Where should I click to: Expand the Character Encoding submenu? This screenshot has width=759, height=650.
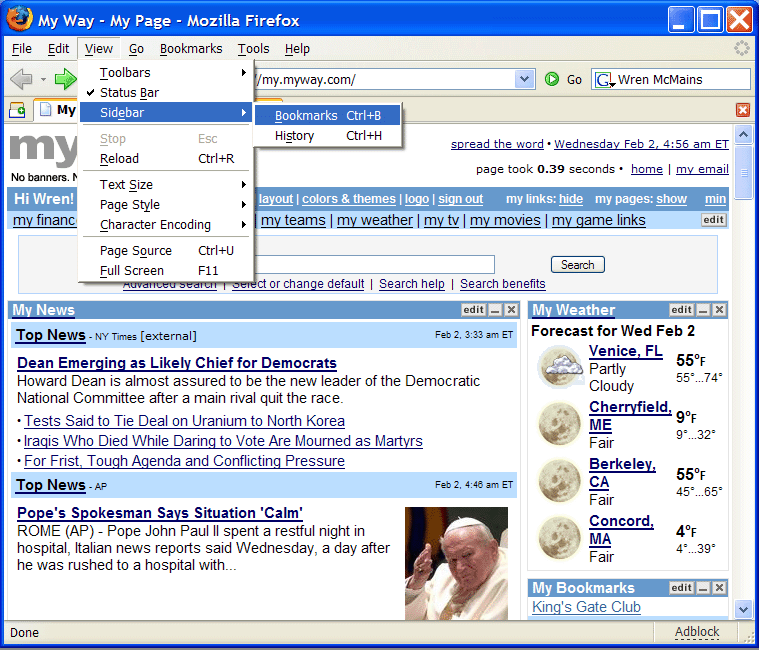click(x=166, y=225)
